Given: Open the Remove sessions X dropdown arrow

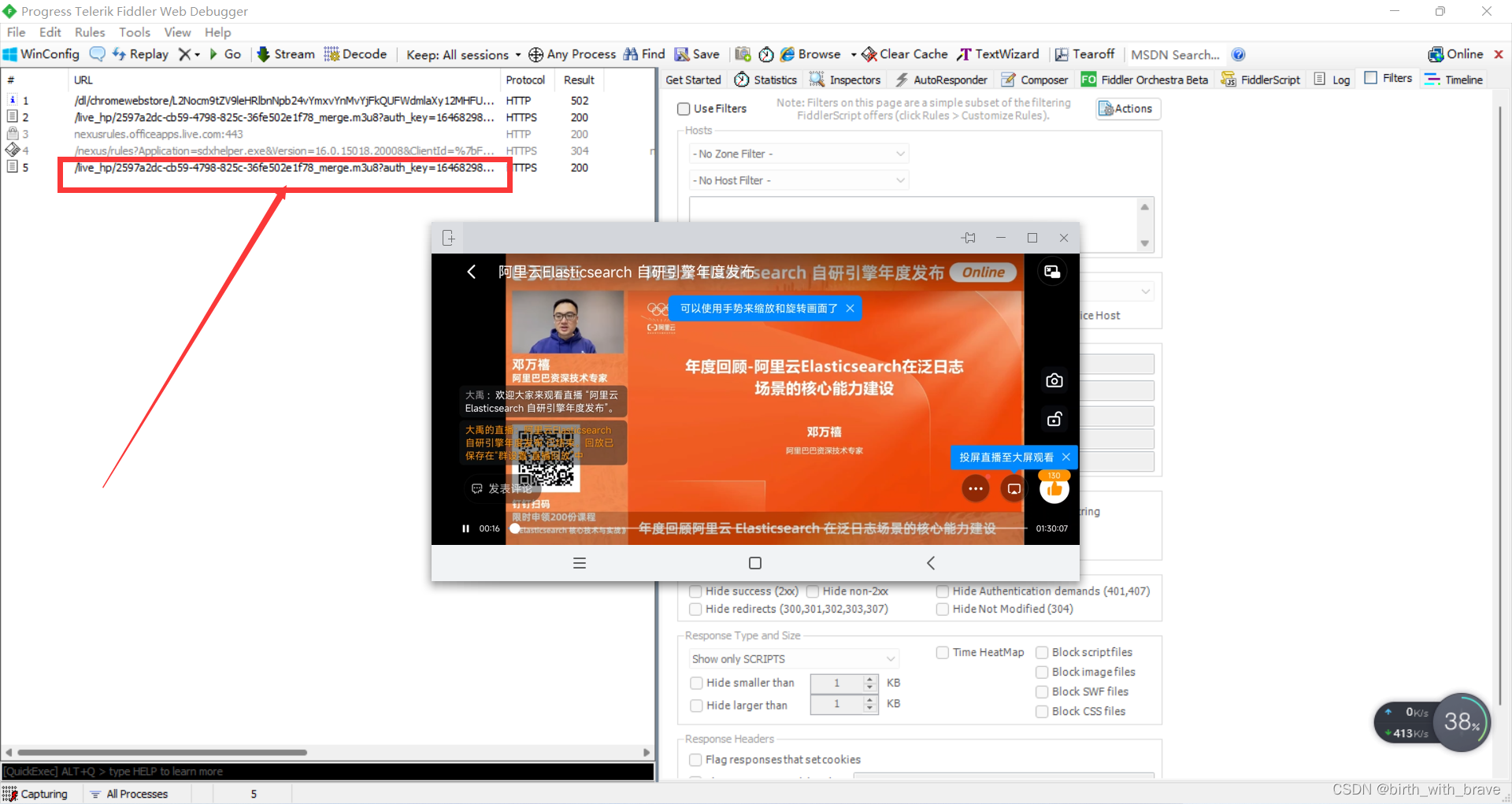Looking at the screenshot, I should pos(197,54).
